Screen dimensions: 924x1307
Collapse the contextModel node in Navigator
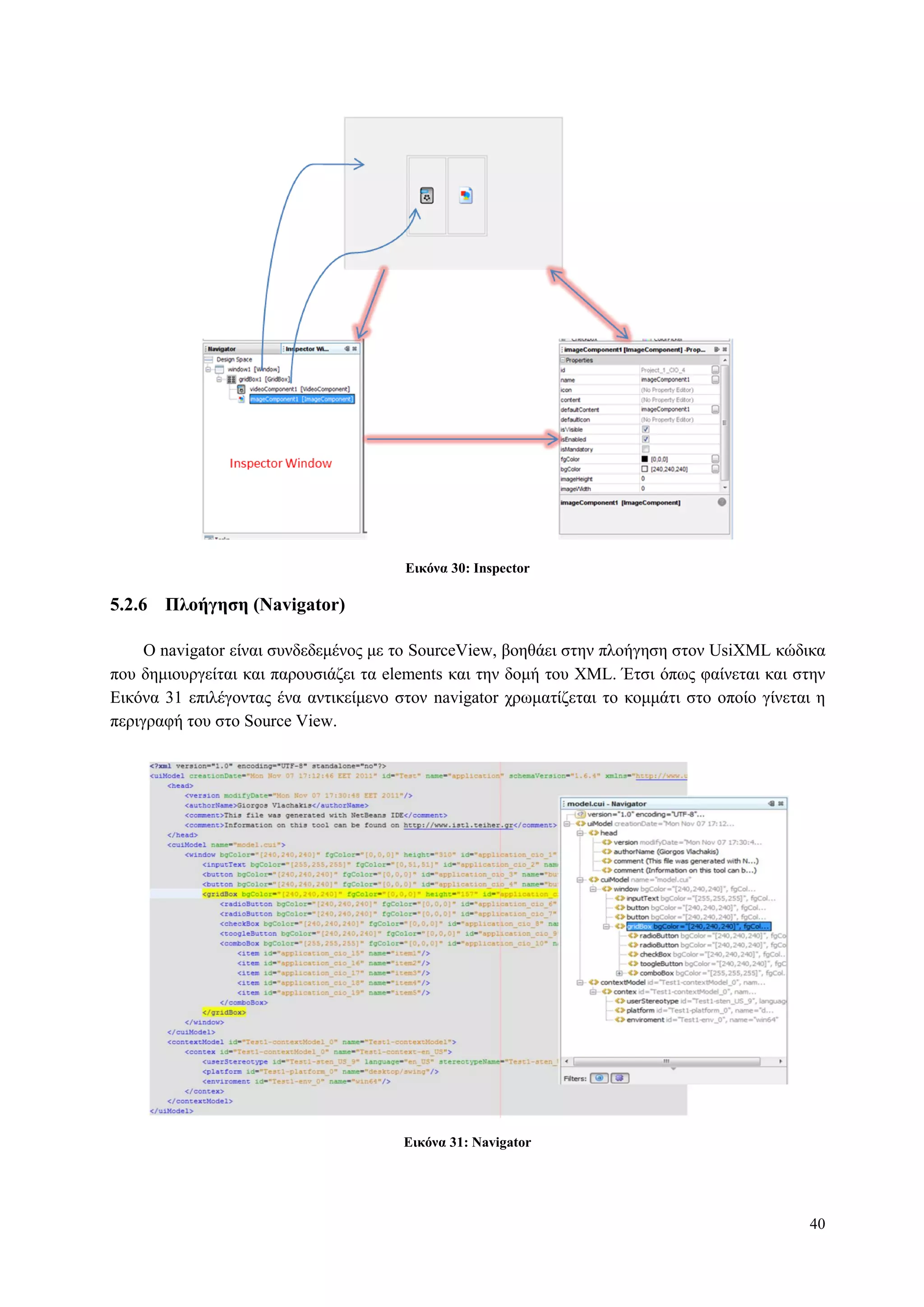[x=580, y=982]
